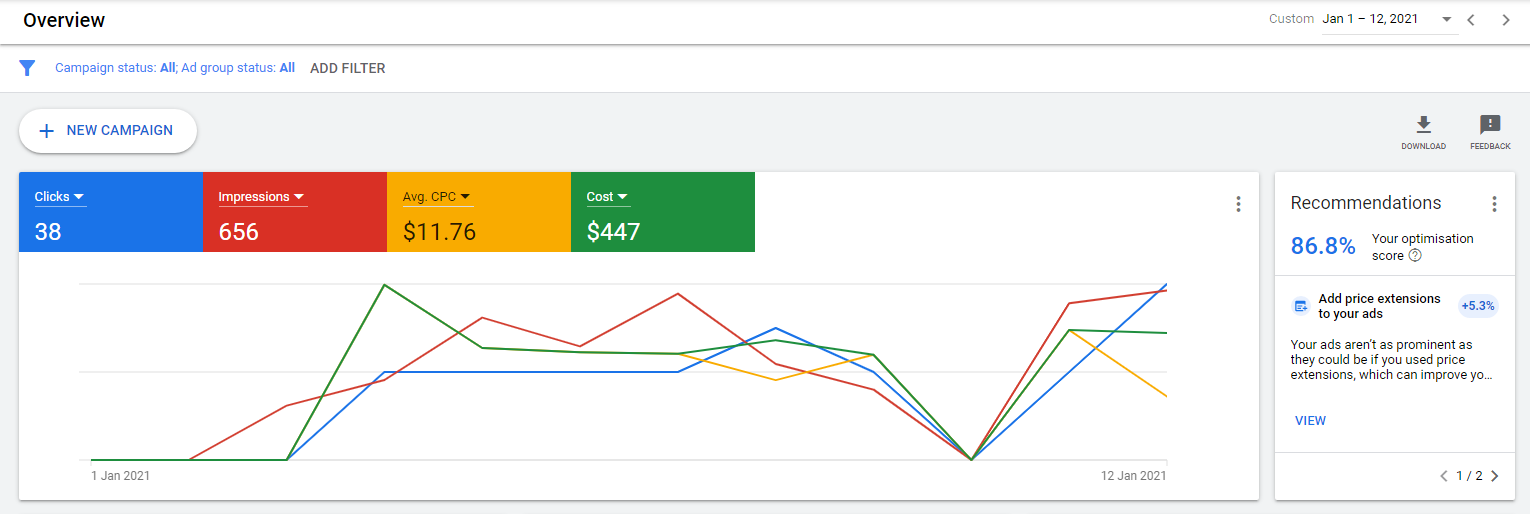1530x514 pixels.
Task: Show next recommendation page
Action: coord(1495,476)
